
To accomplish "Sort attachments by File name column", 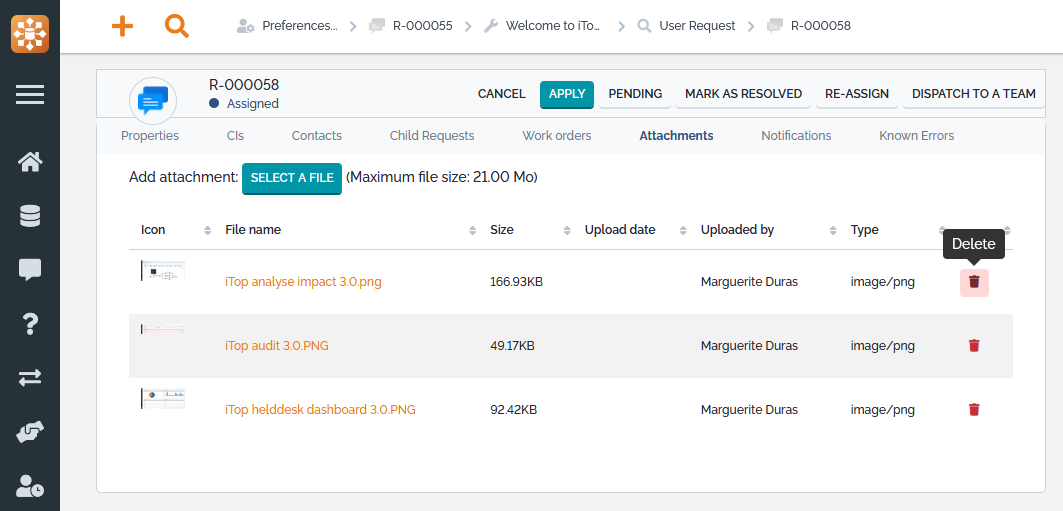I will click(x=253, y=230).
